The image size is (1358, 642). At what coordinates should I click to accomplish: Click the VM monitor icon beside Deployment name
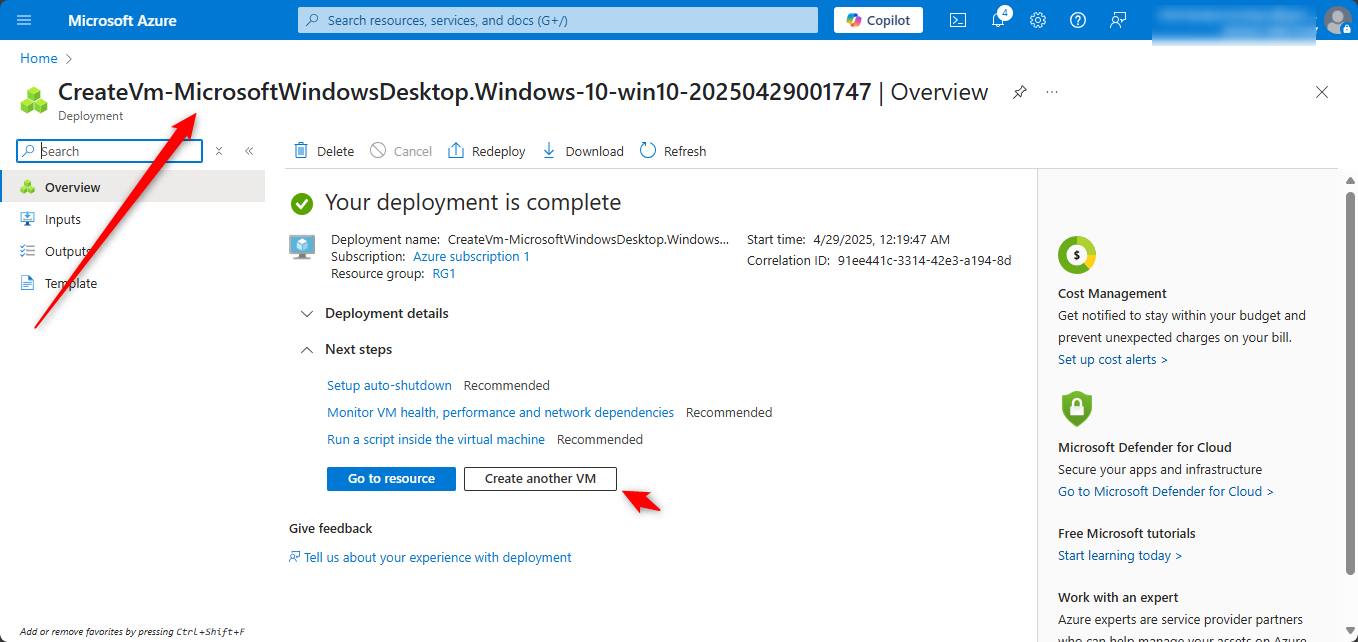302,247
